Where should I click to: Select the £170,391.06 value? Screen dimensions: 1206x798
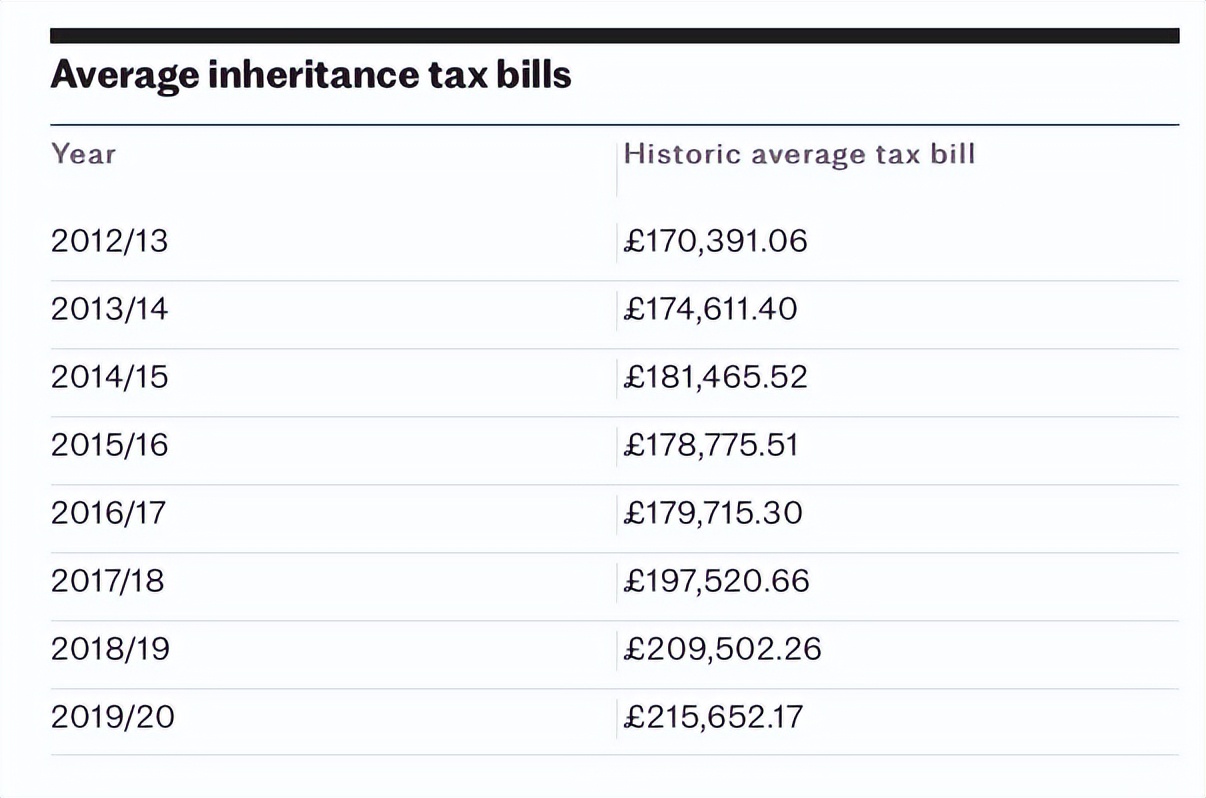click(x=715, y=241)
